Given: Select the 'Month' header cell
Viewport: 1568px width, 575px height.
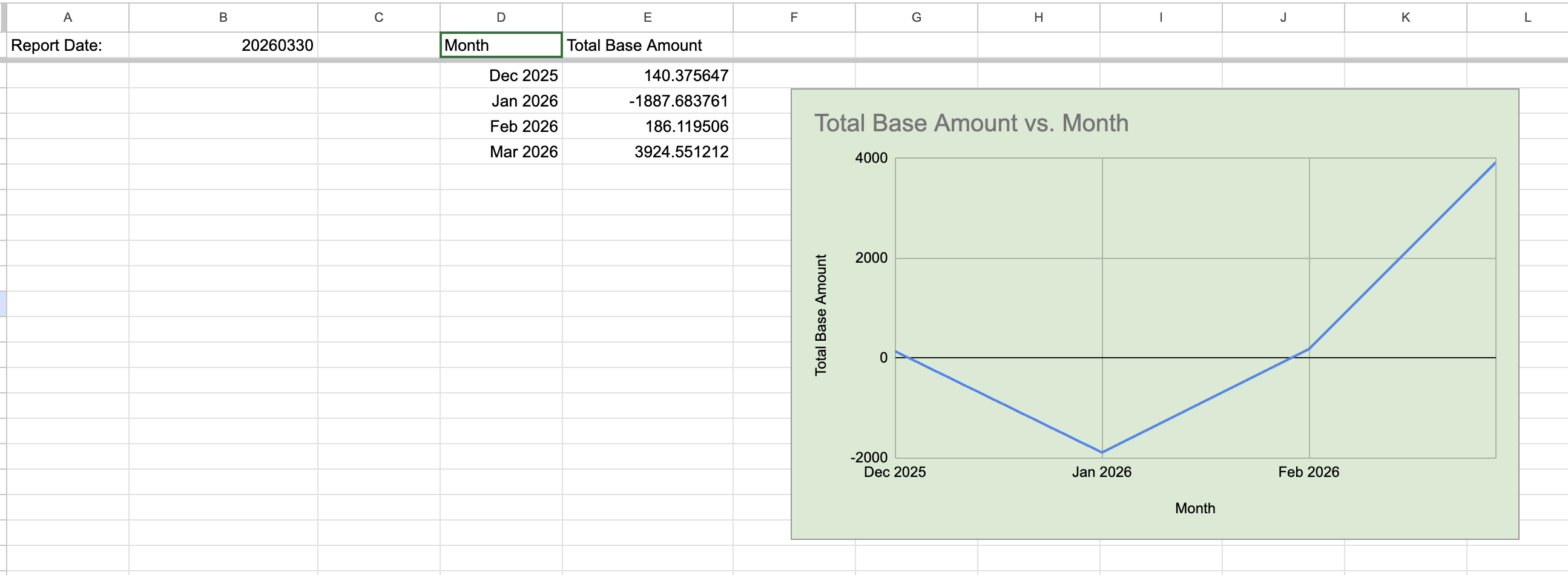Looking at the screenshot, I should 500,45.
